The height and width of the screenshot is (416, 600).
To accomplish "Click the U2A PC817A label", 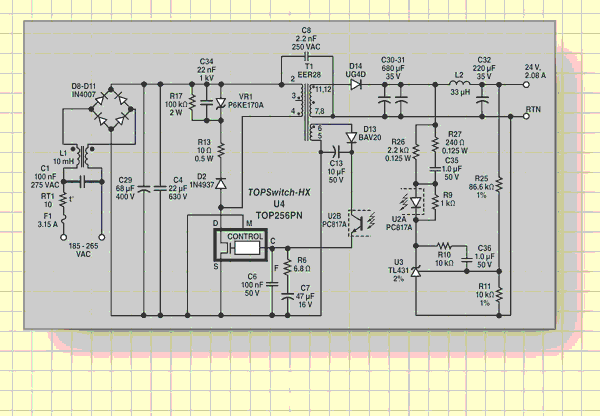I will click(399, 223).
